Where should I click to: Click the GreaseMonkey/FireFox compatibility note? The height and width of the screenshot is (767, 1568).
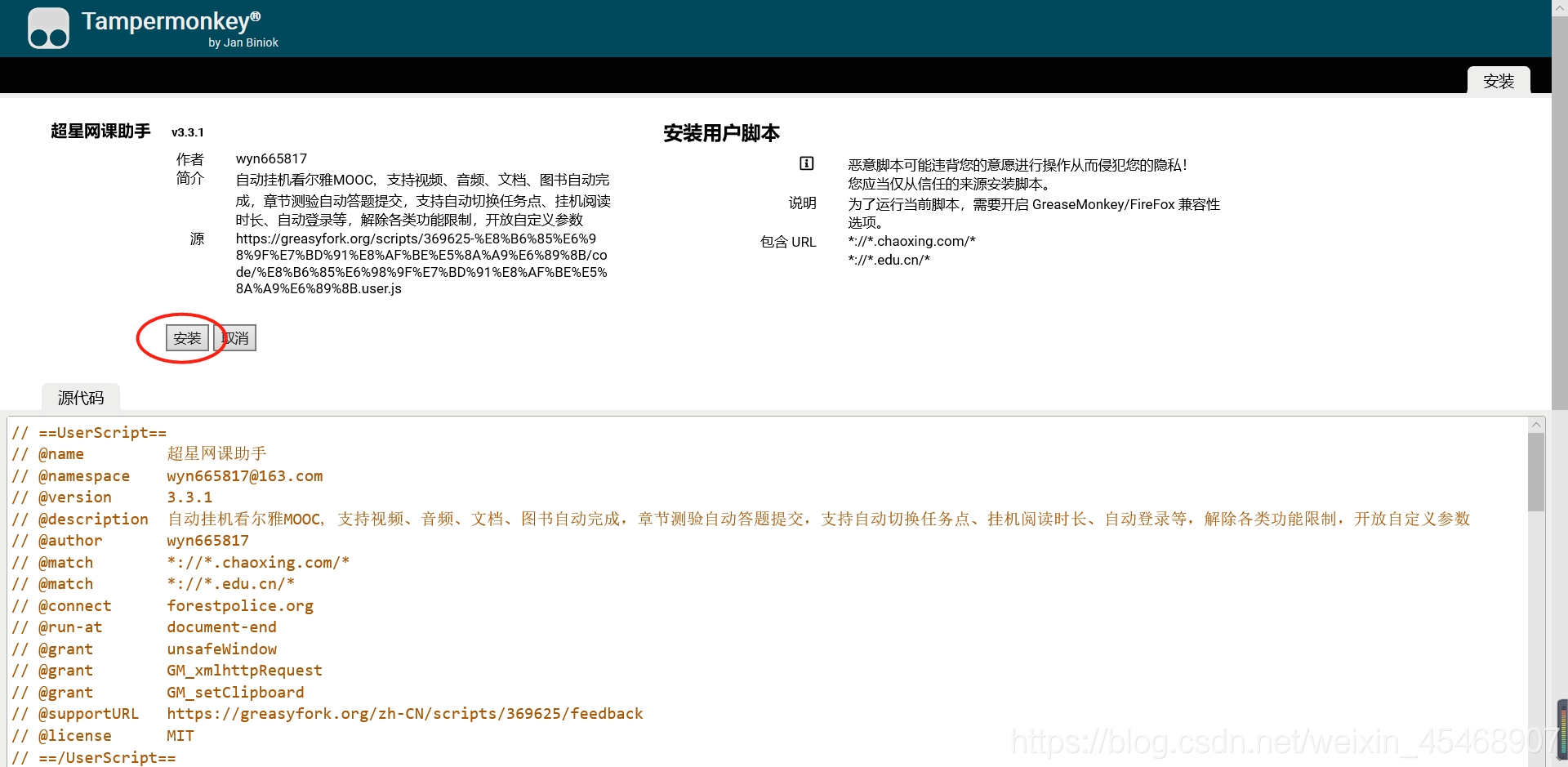click(x=1034, y=212)
